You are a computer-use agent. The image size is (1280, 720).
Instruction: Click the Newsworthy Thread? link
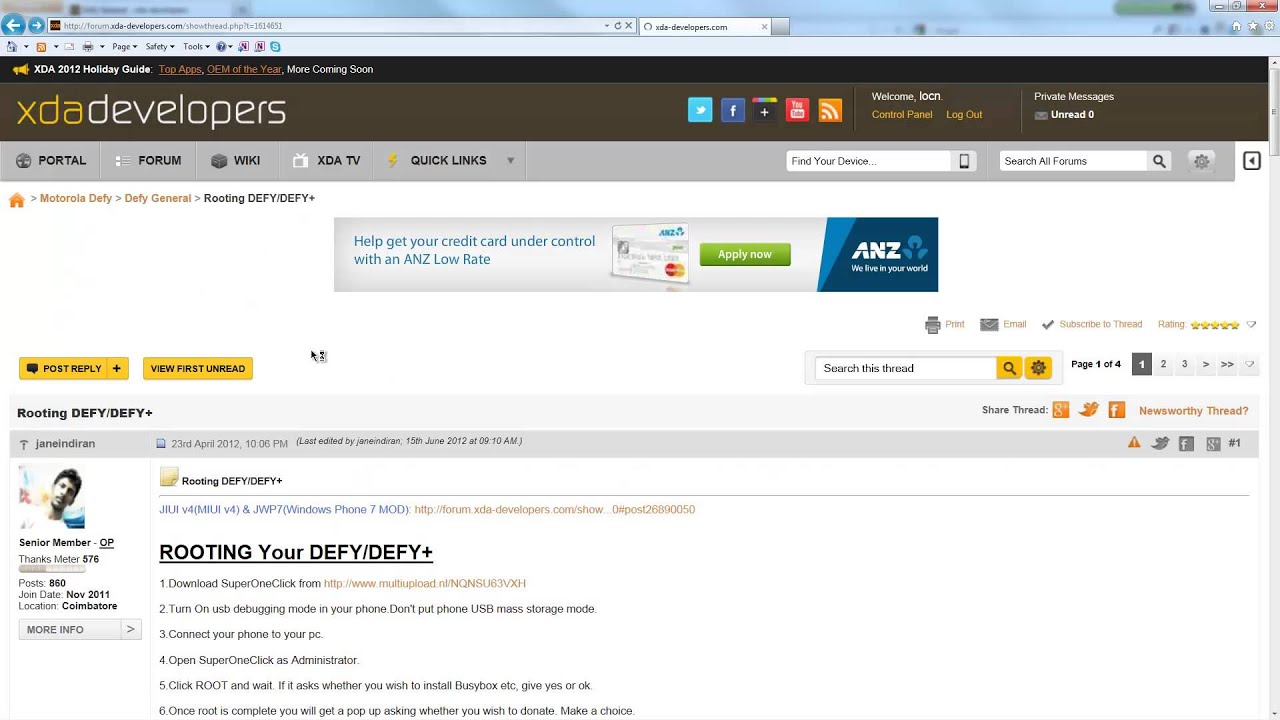(1193, 411)
